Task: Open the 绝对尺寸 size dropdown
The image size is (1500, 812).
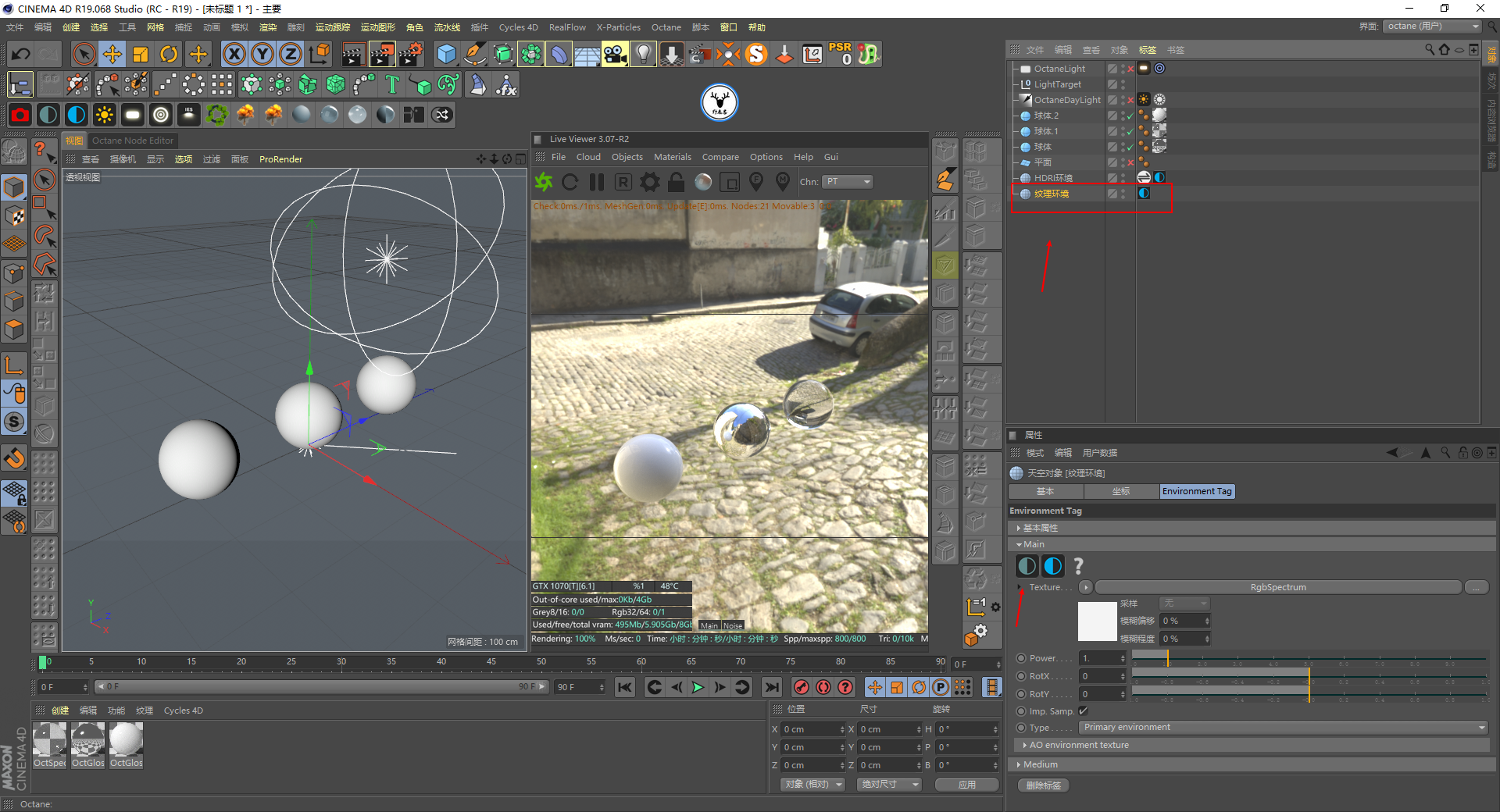Action: [x=889, y=785]
